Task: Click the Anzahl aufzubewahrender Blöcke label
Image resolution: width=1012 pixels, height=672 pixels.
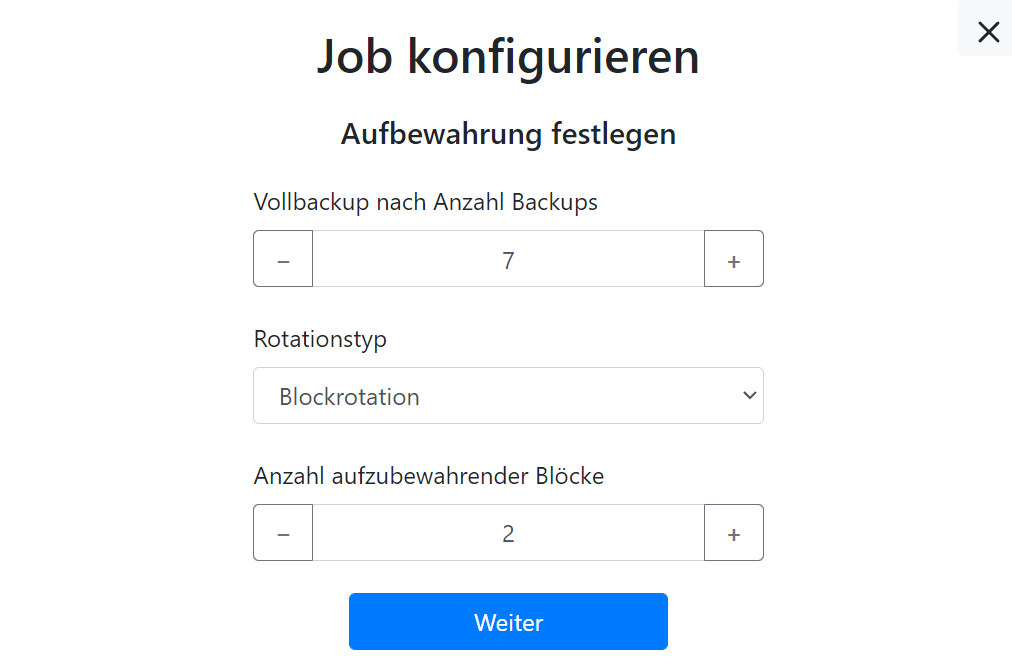Action: [x=428, y=476]
